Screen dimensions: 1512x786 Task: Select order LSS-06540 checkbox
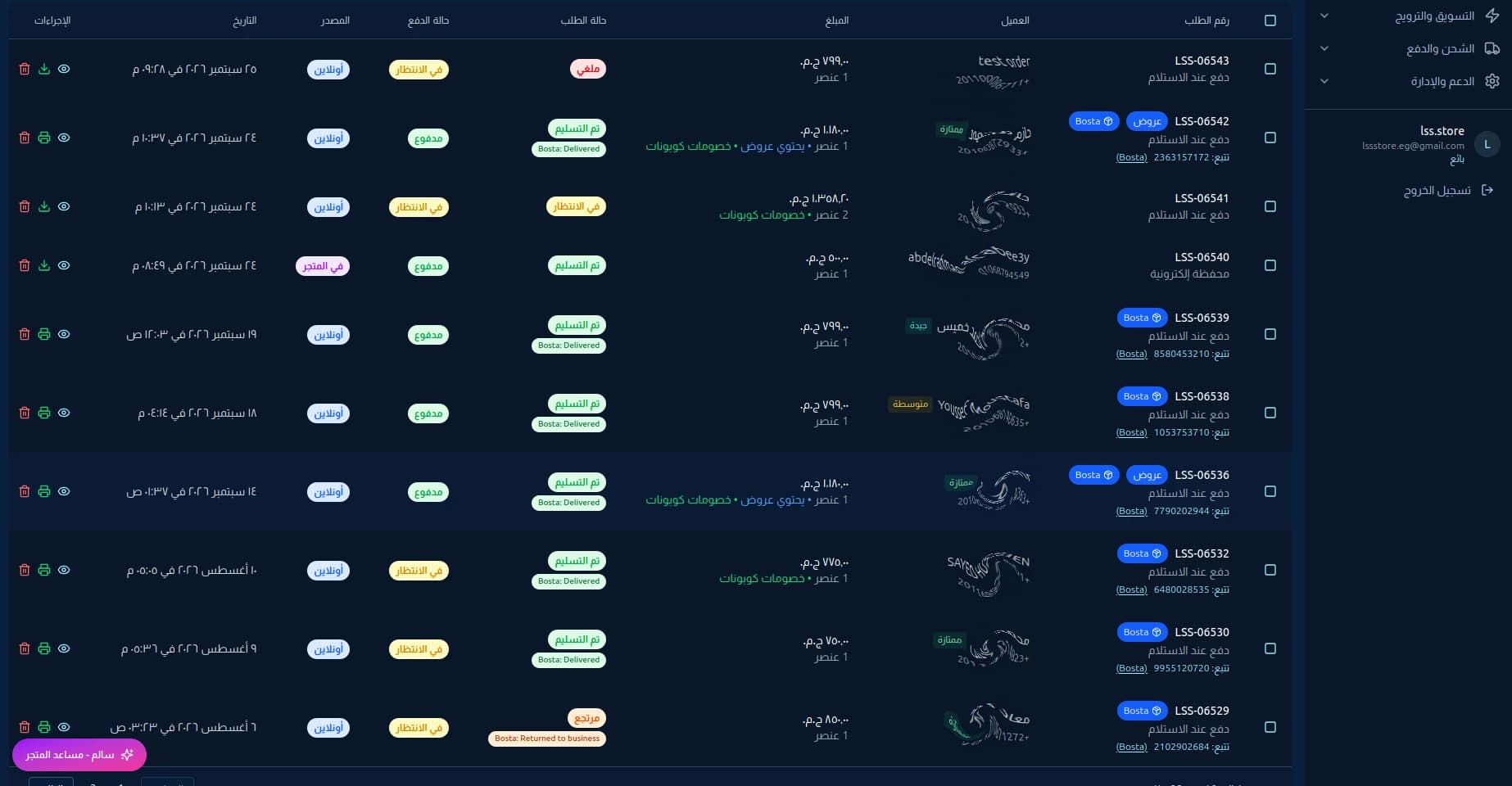click(x=1270, y=266)
